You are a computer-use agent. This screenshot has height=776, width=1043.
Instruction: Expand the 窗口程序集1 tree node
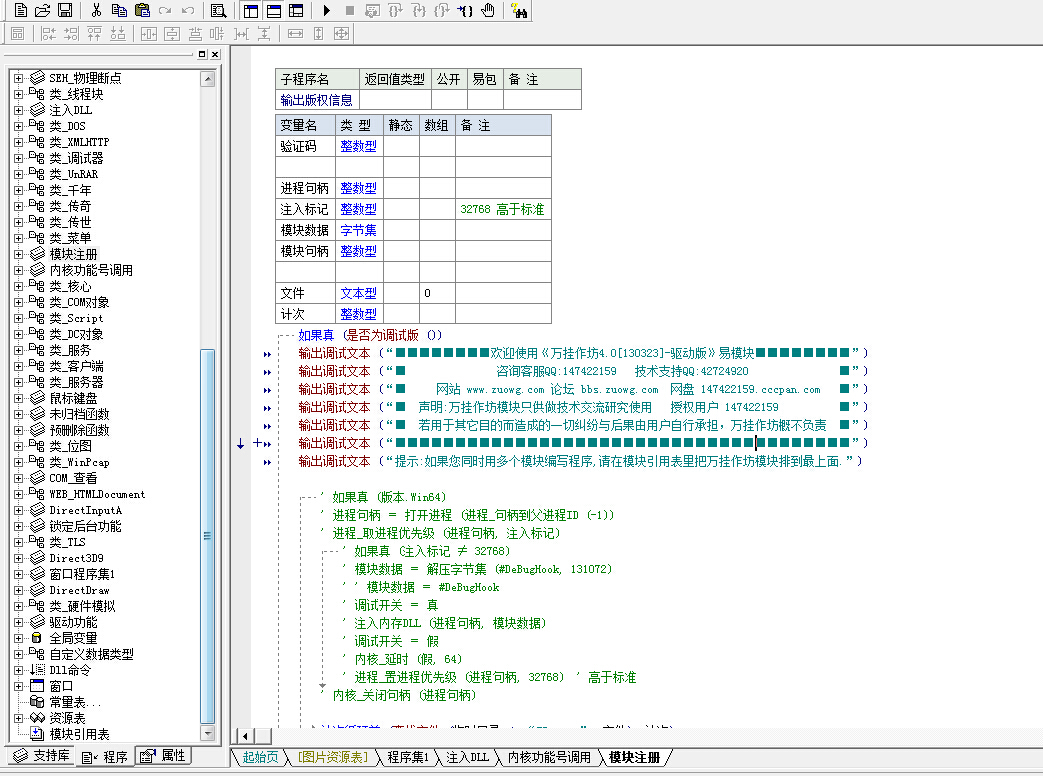[18, 574]
